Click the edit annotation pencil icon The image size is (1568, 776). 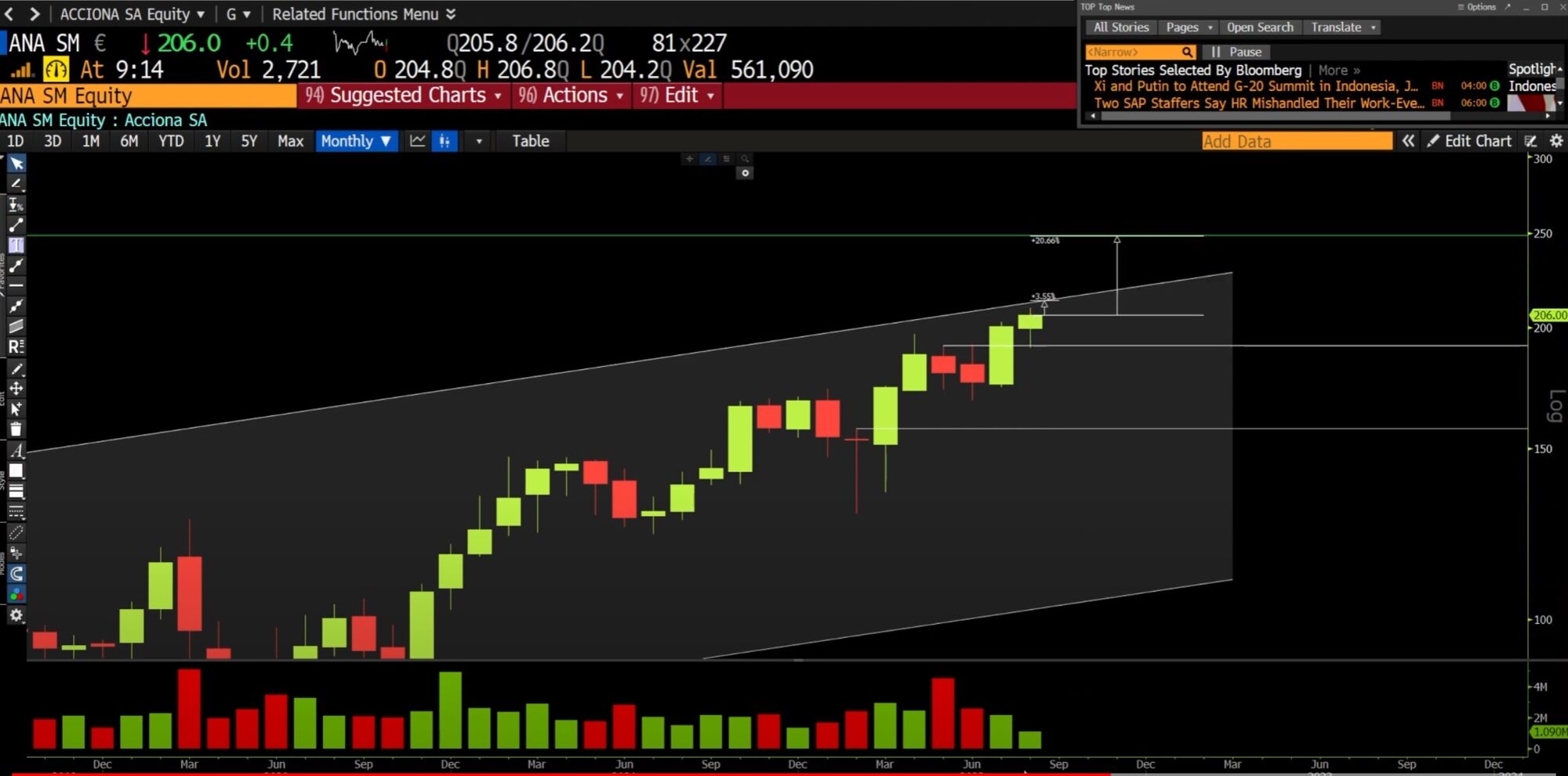(16, 368)
